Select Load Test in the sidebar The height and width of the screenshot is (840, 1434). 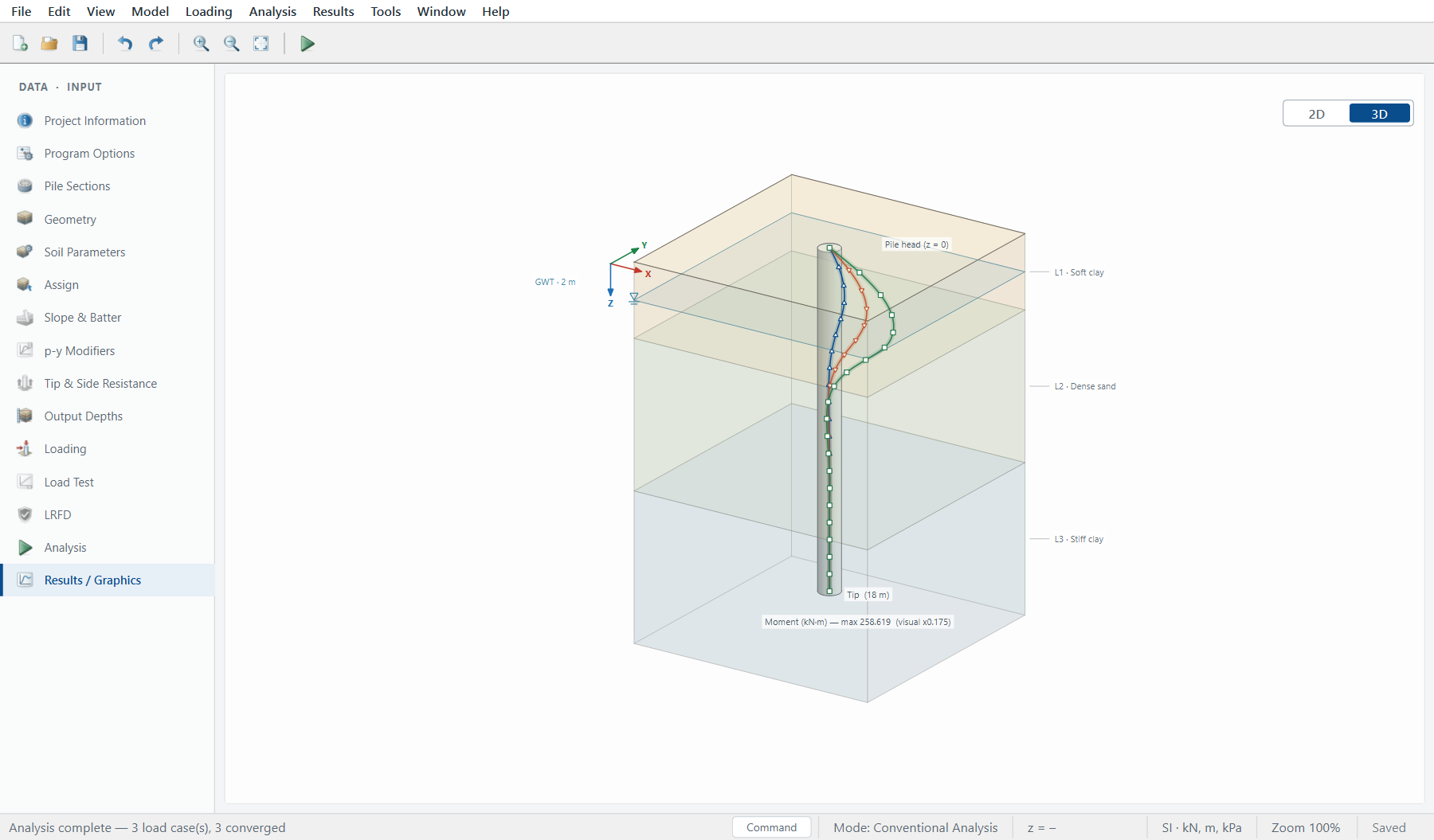coord(108,483)
